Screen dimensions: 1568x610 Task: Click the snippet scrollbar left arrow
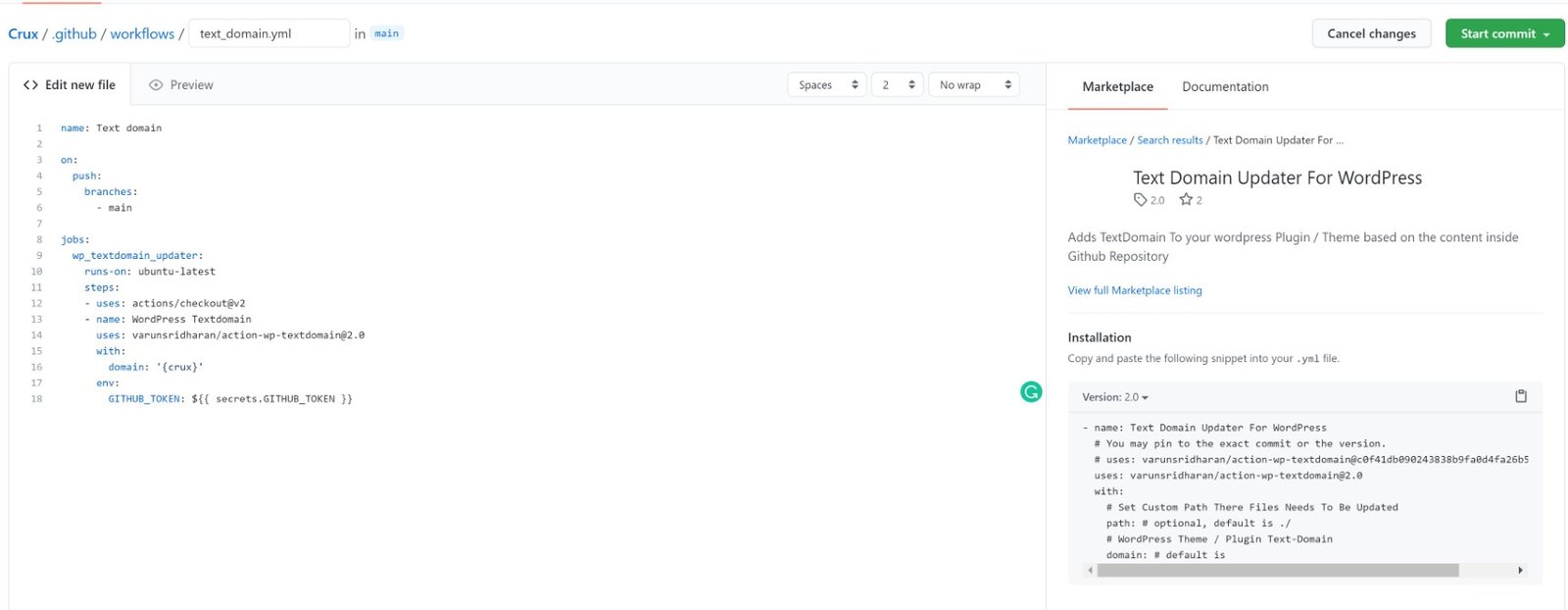click(1090, 570)
